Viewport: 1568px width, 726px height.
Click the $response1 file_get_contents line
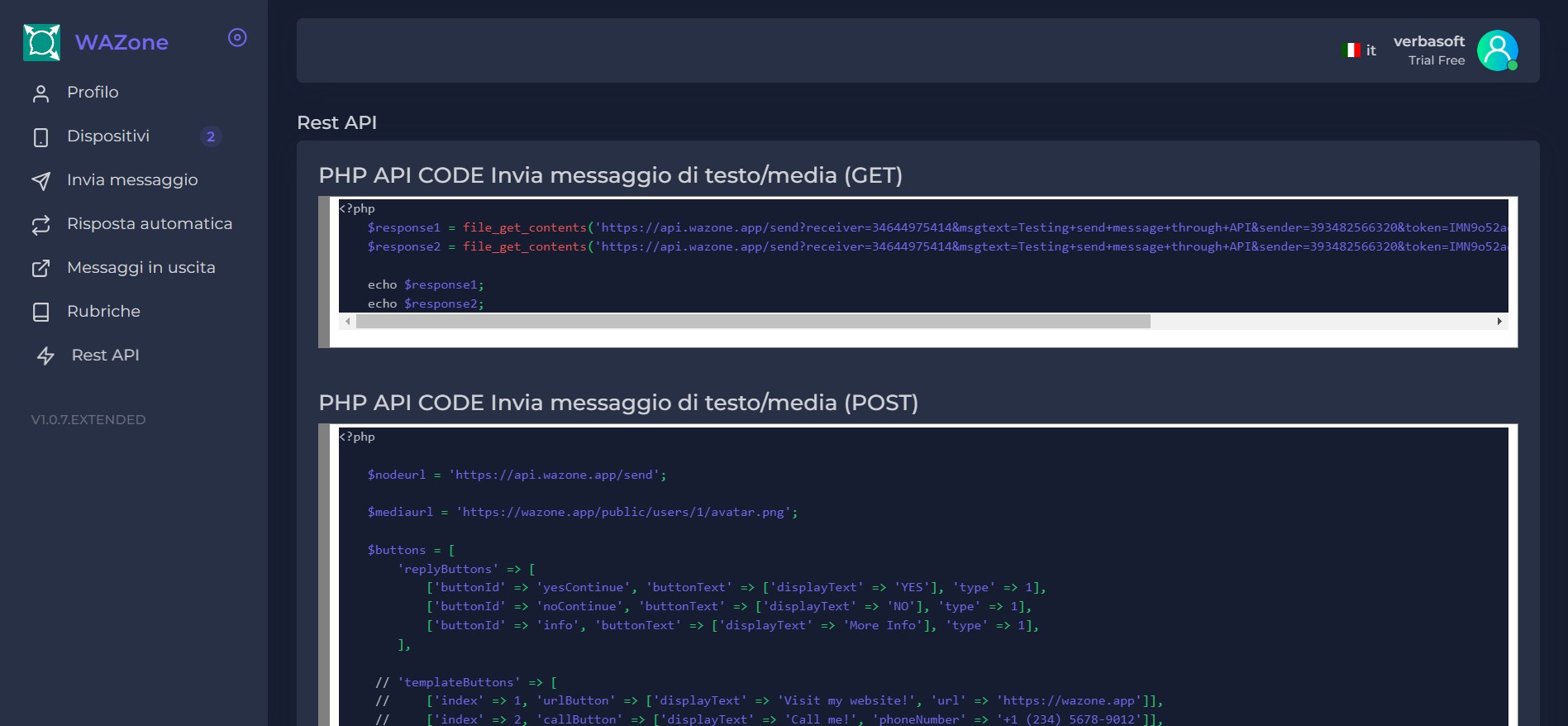(937, 227)
